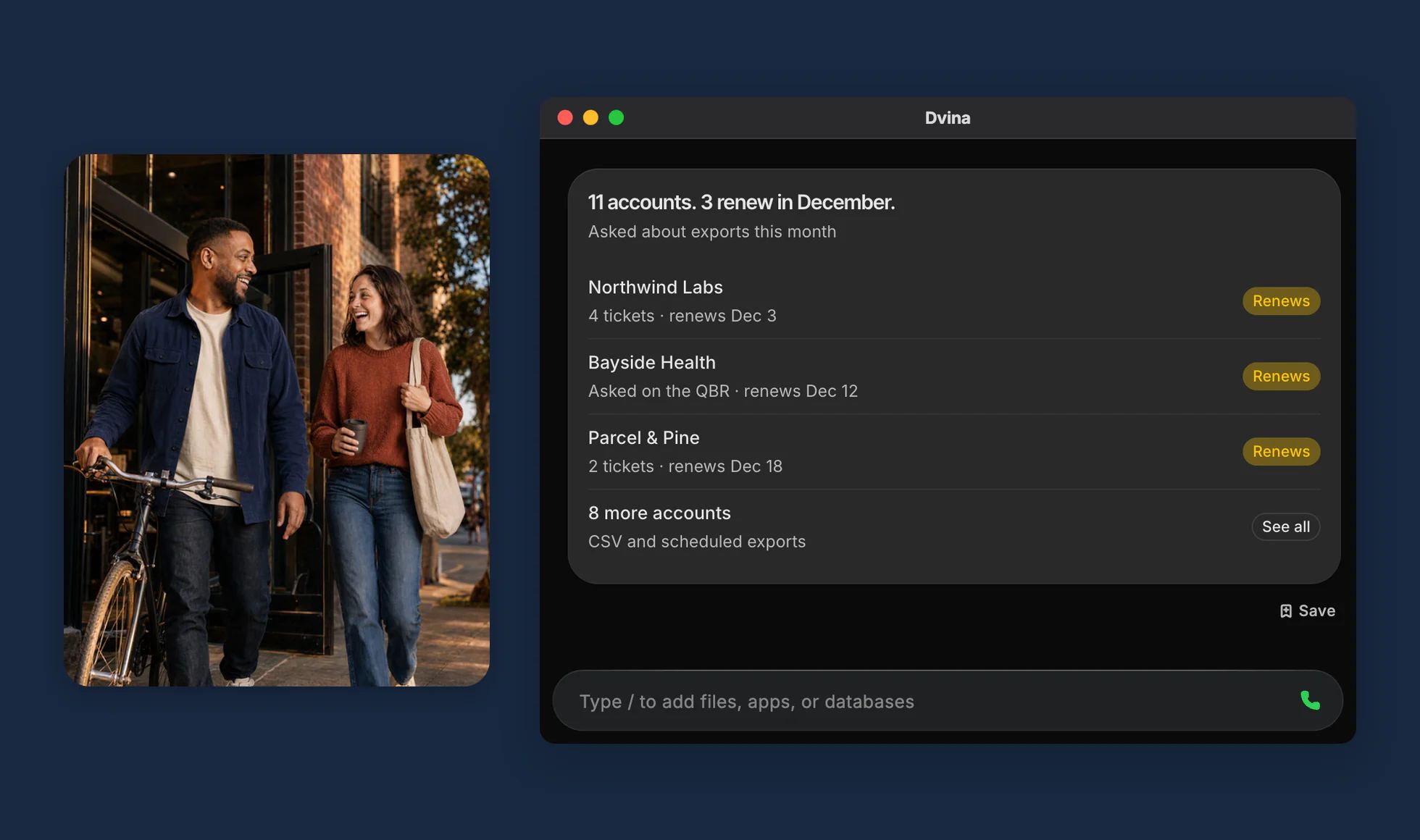
Task: Open the See all accounts list
Action: tap(1285, 526)
